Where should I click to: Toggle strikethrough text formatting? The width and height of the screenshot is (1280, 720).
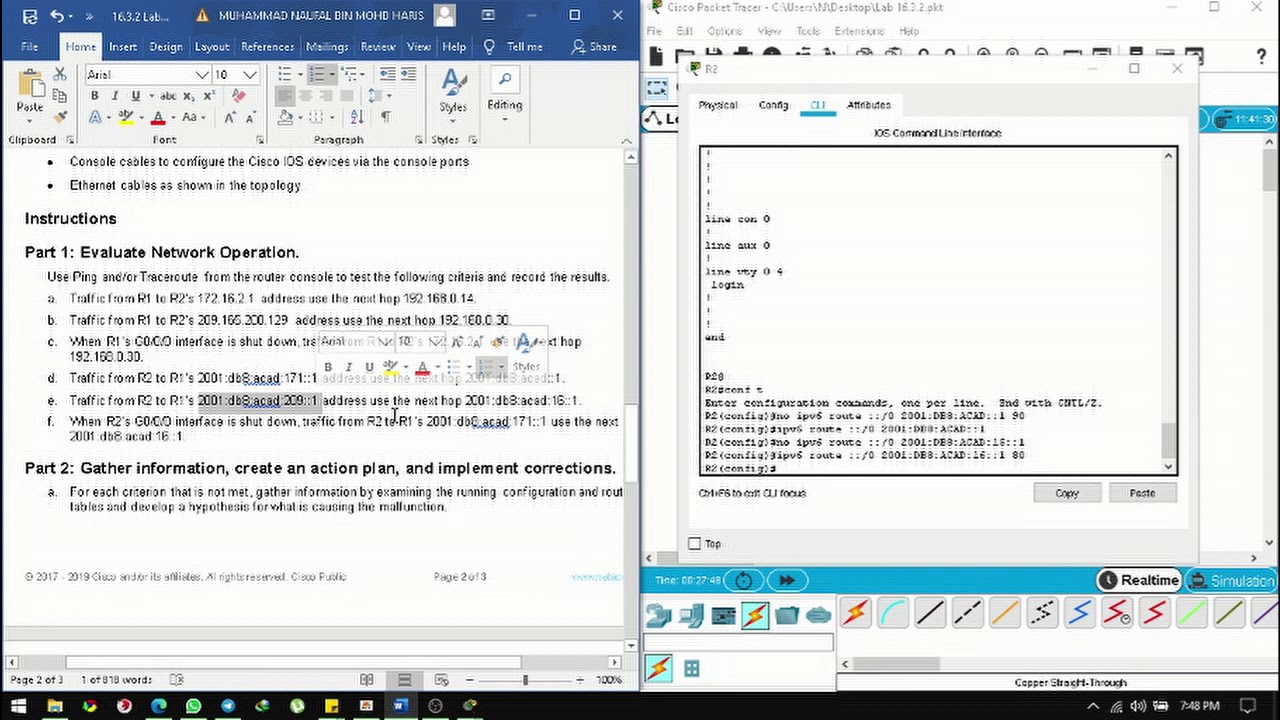click(167, 96)
